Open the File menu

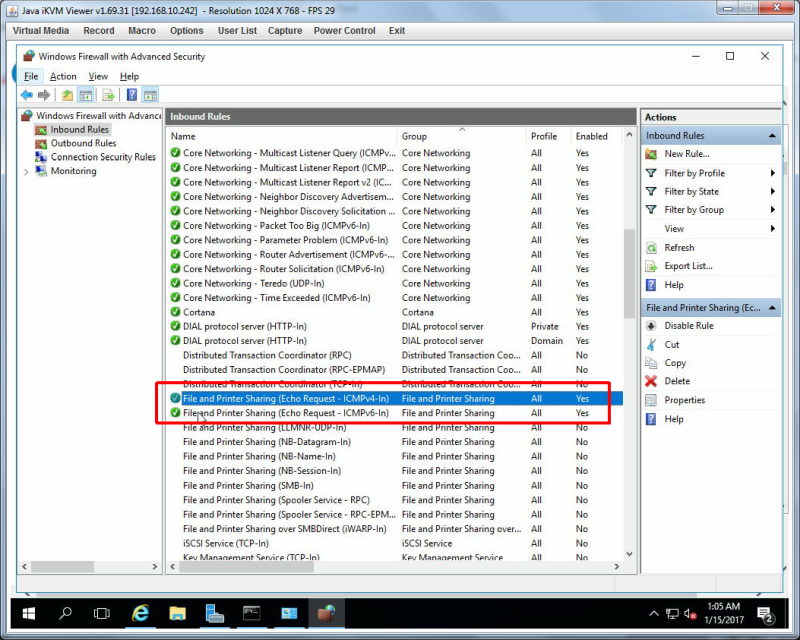tap(31, 77)
